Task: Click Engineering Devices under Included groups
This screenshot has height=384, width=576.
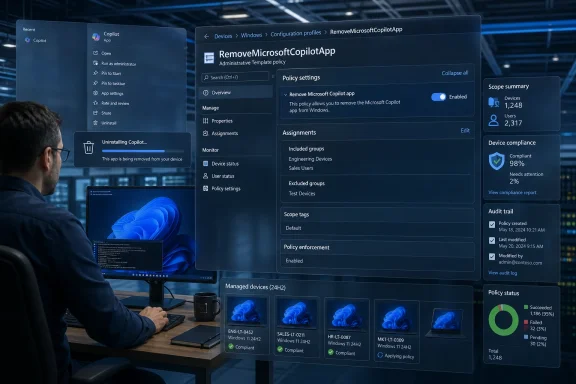Action: [x=310, y=159]
